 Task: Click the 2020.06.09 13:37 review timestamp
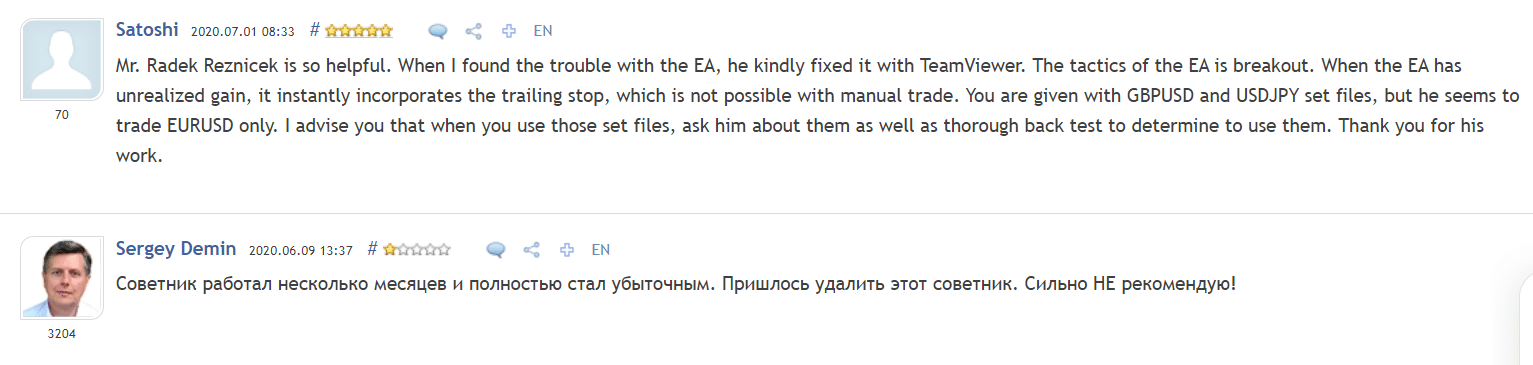pos(301,250)
